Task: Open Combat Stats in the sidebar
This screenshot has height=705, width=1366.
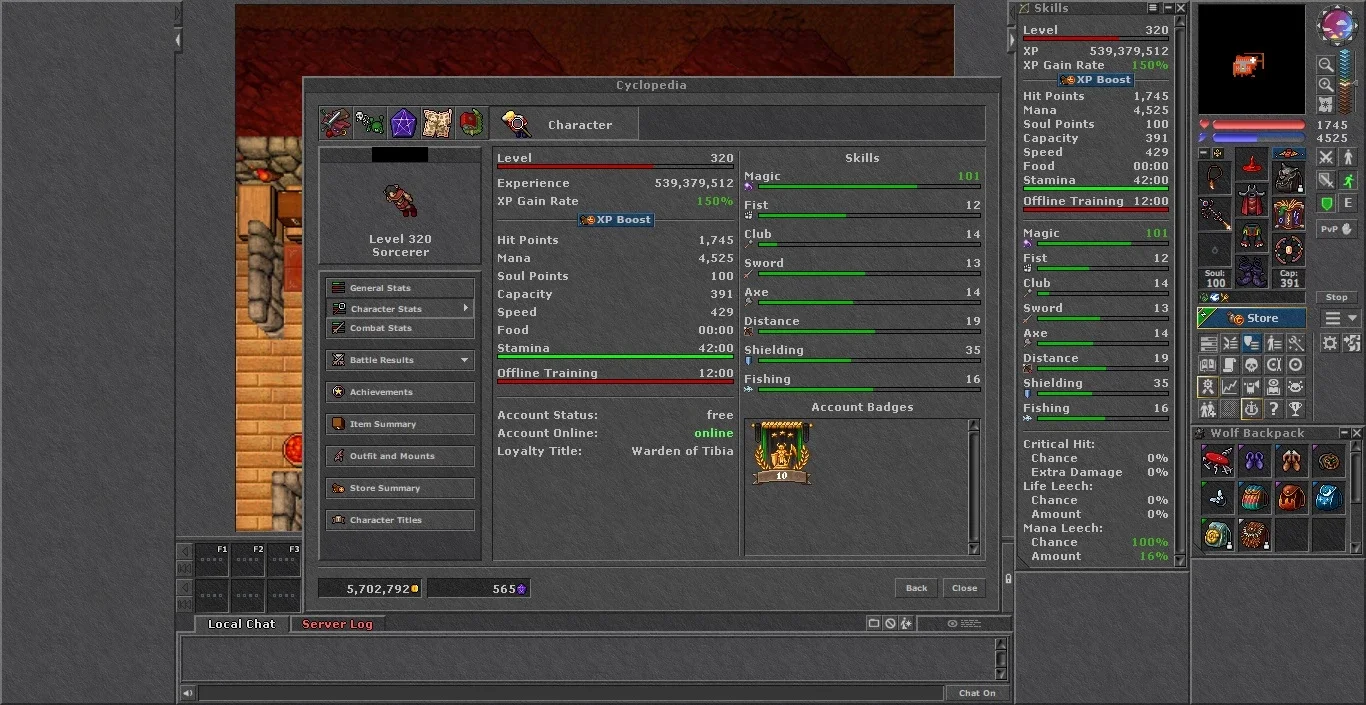Action: pyautogui.click(x=400, y=328)
